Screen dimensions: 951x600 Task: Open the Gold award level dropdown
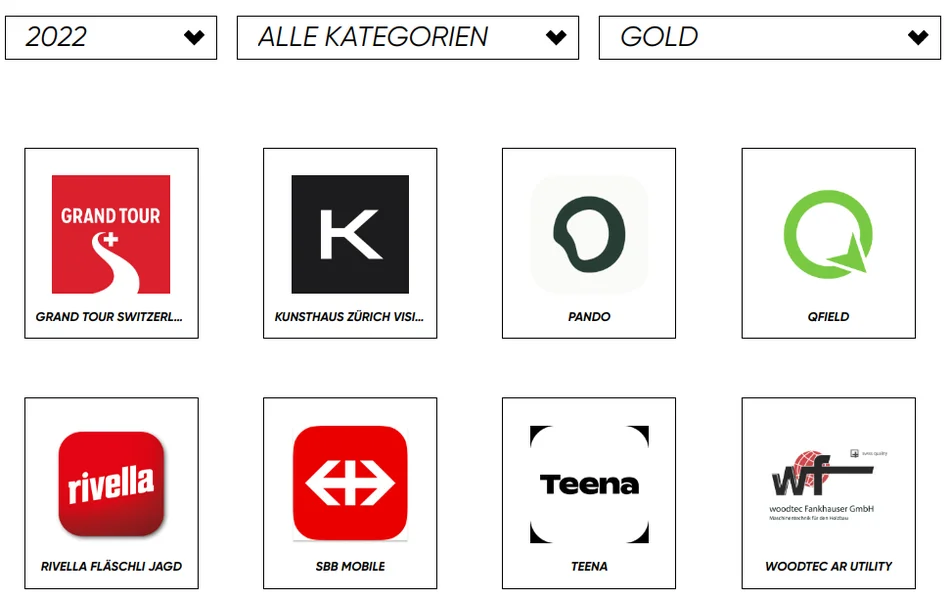tap(750, 37)
